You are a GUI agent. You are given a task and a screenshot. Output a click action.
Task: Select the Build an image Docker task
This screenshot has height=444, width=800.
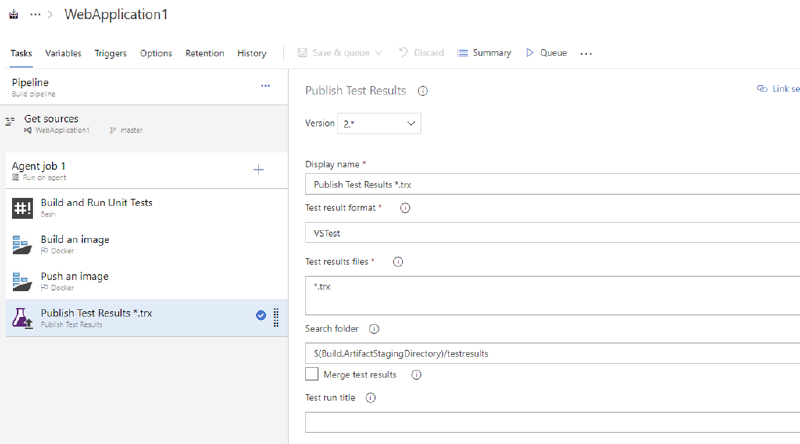pos(147,244)
